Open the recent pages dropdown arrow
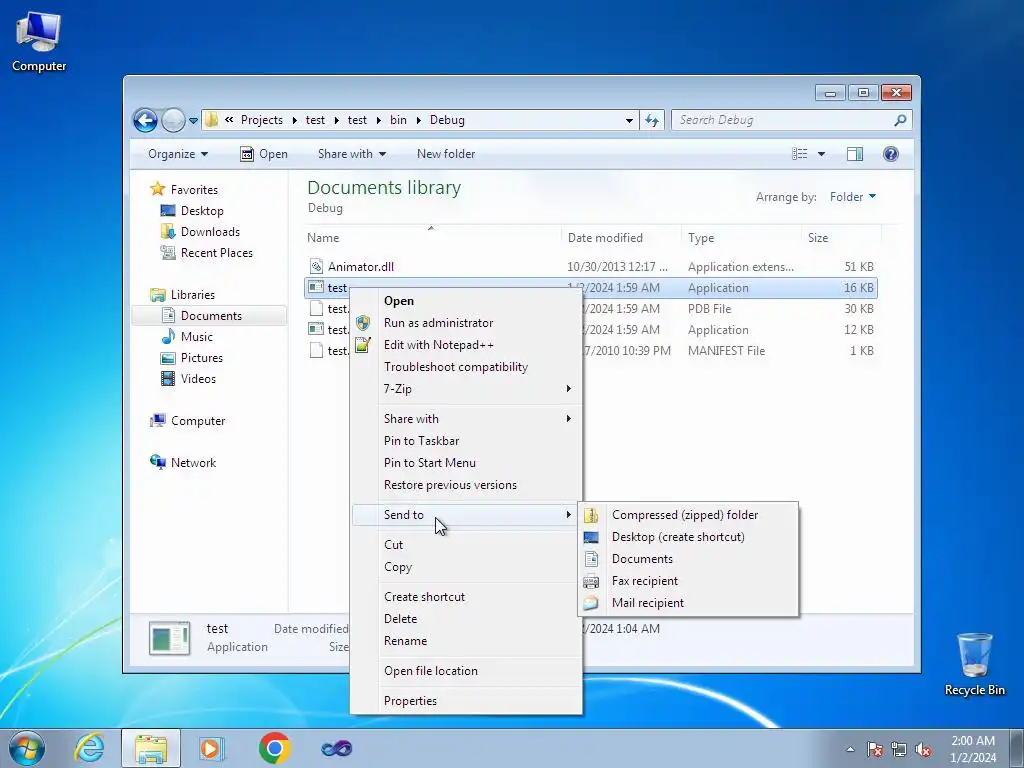Image resolution: width=1024 pixels, height=768 pixels. point(193,120)
